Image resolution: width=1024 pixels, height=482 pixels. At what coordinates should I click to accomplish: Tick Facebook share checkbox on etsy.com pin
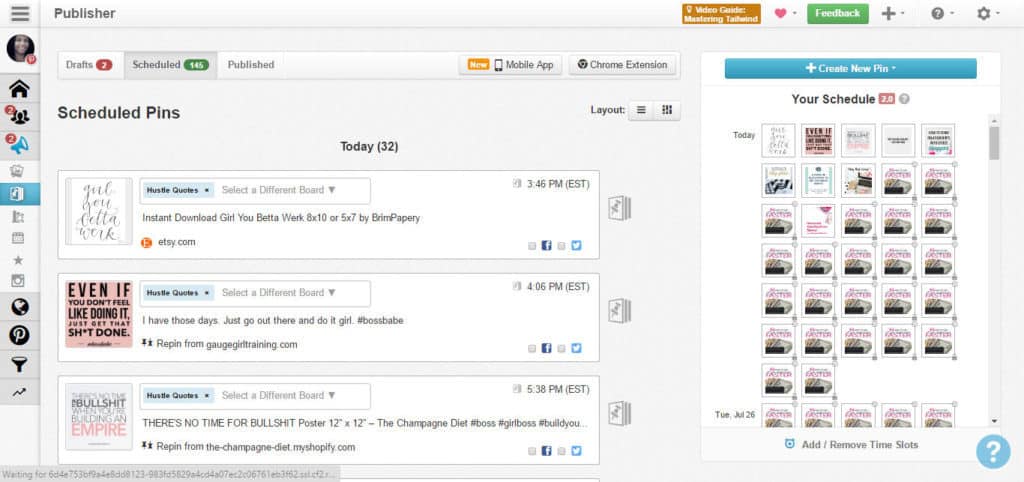[532, 246]
